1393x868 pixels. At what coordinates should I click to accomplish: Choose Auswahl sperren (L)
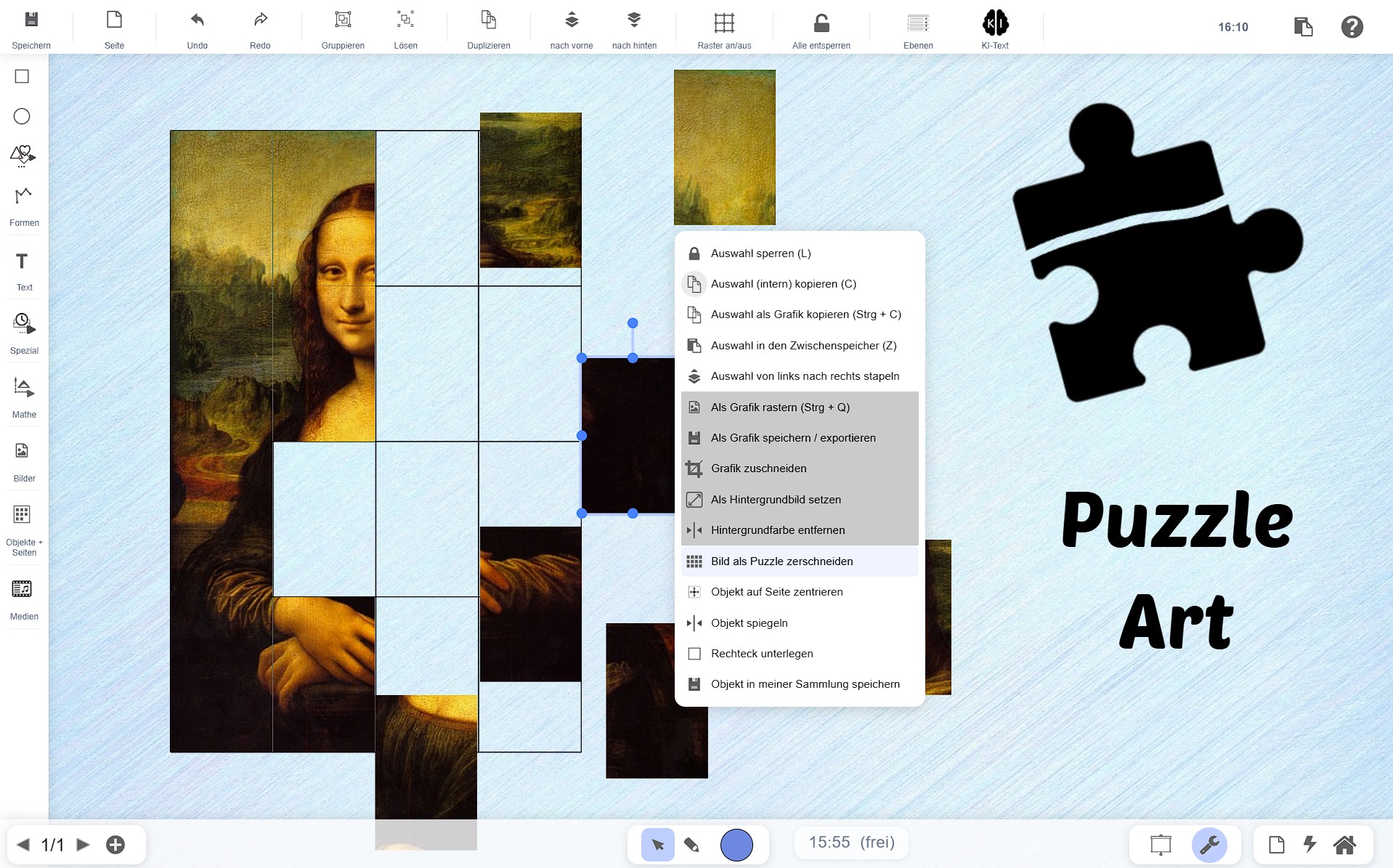coord(800,253)
